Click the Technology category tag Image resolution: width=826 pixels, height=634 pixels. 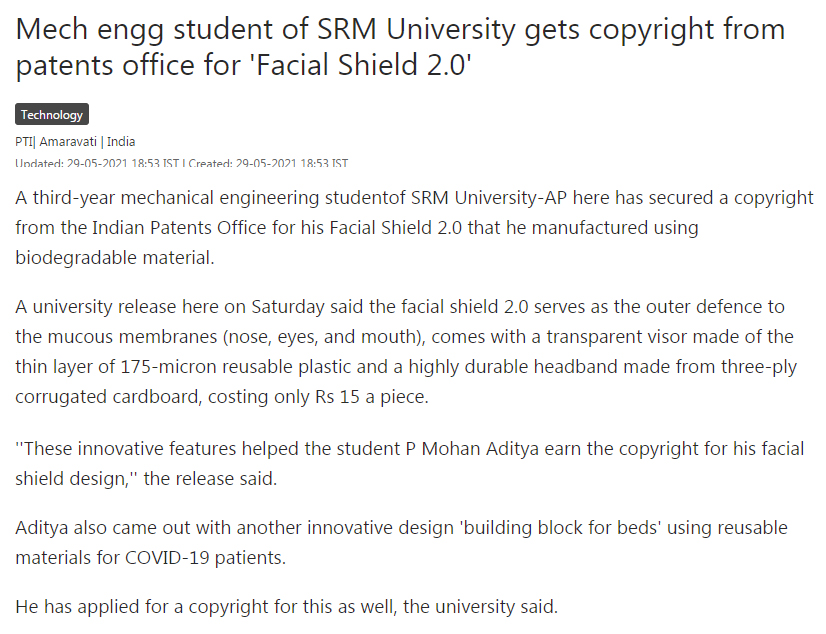point(52,115)
